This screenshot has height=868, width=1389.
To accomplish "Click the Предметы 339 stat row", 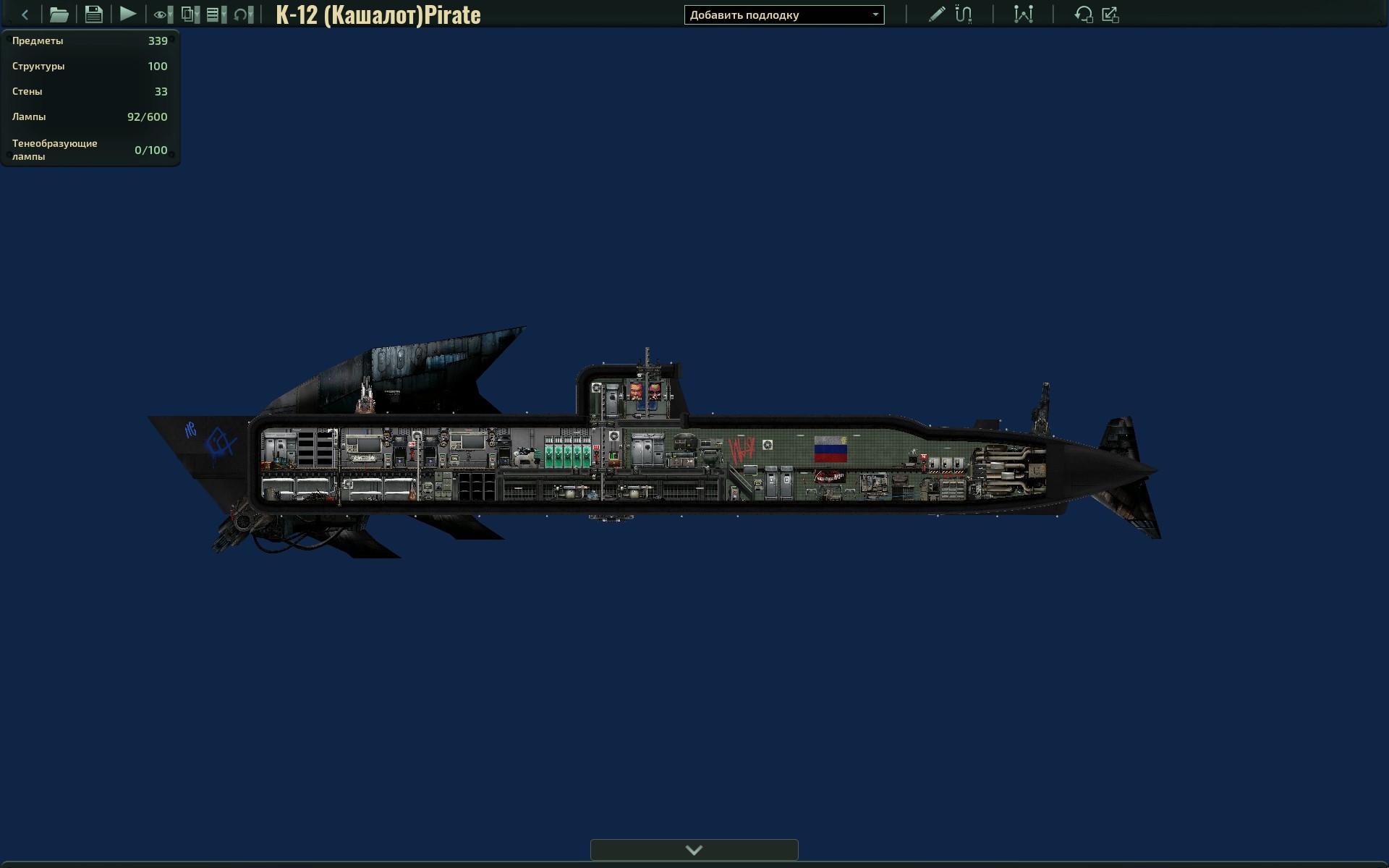I will pos(90,41).
